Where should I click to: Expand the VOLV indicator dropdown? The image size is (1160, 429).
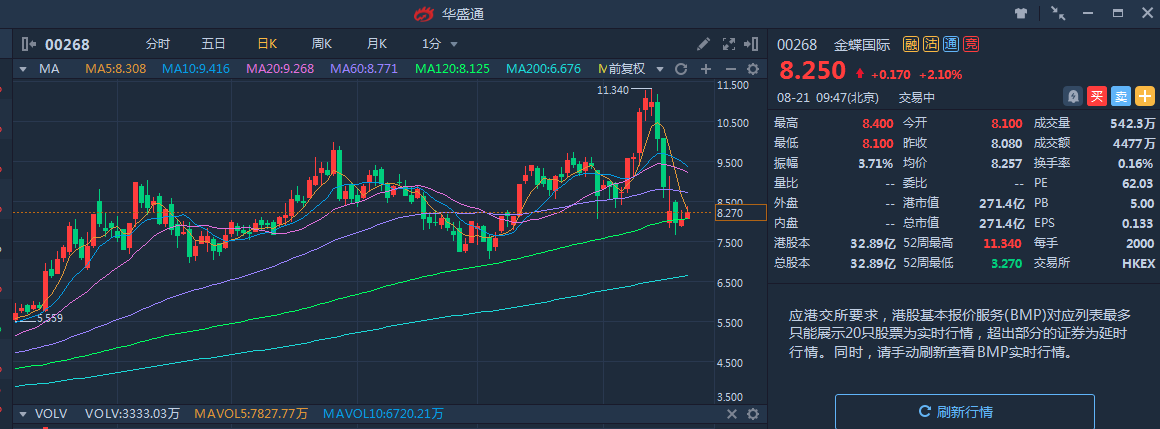[x=22, y=413]
